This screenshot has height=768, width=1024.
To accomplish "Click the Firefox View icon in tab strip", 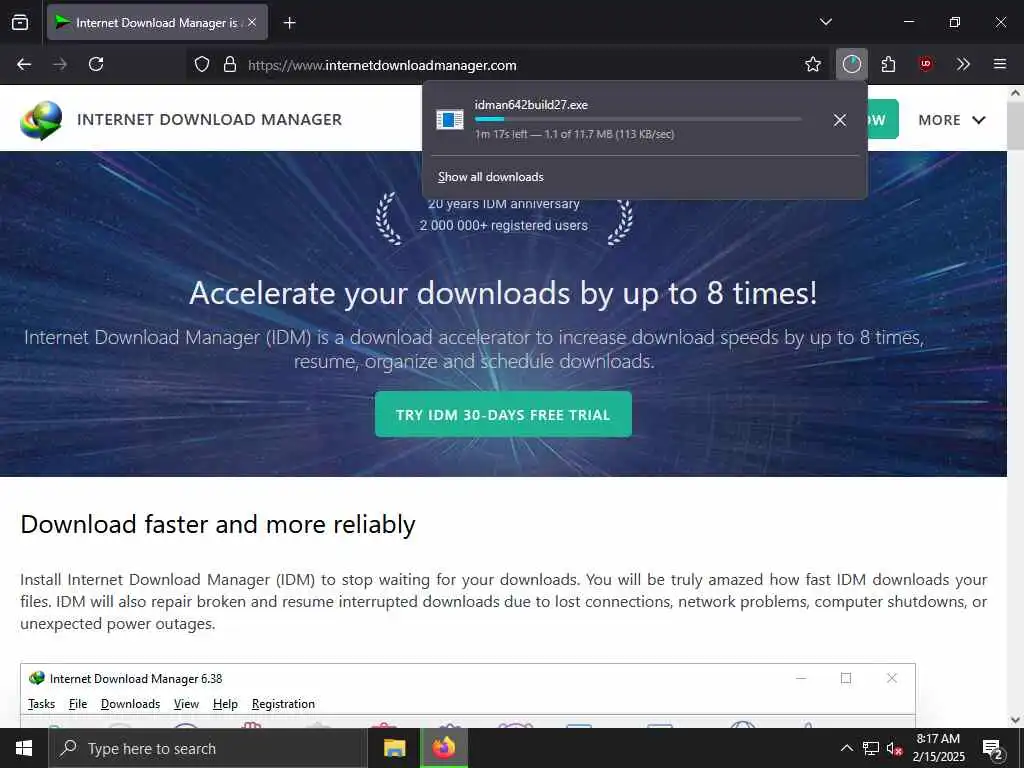I will (20, 22).
